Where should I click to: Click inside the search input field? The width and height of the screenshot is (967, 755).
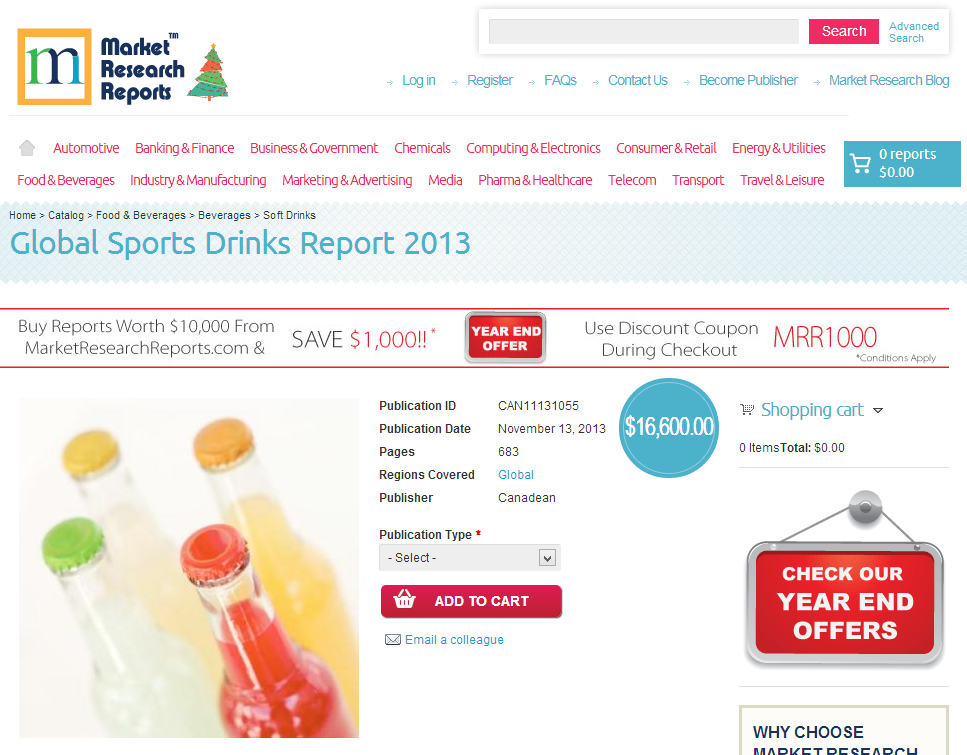(x=643, y=31)
